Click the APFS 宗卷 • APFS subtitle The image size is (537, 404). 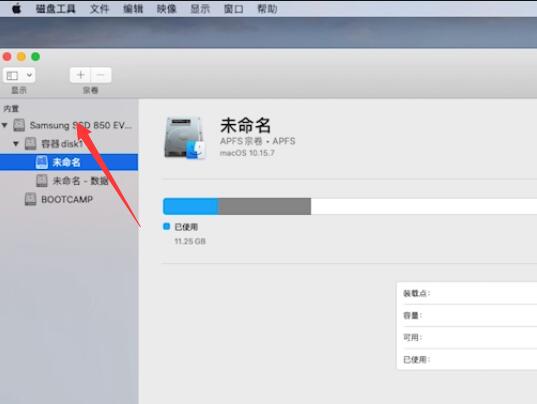[258, 141]
